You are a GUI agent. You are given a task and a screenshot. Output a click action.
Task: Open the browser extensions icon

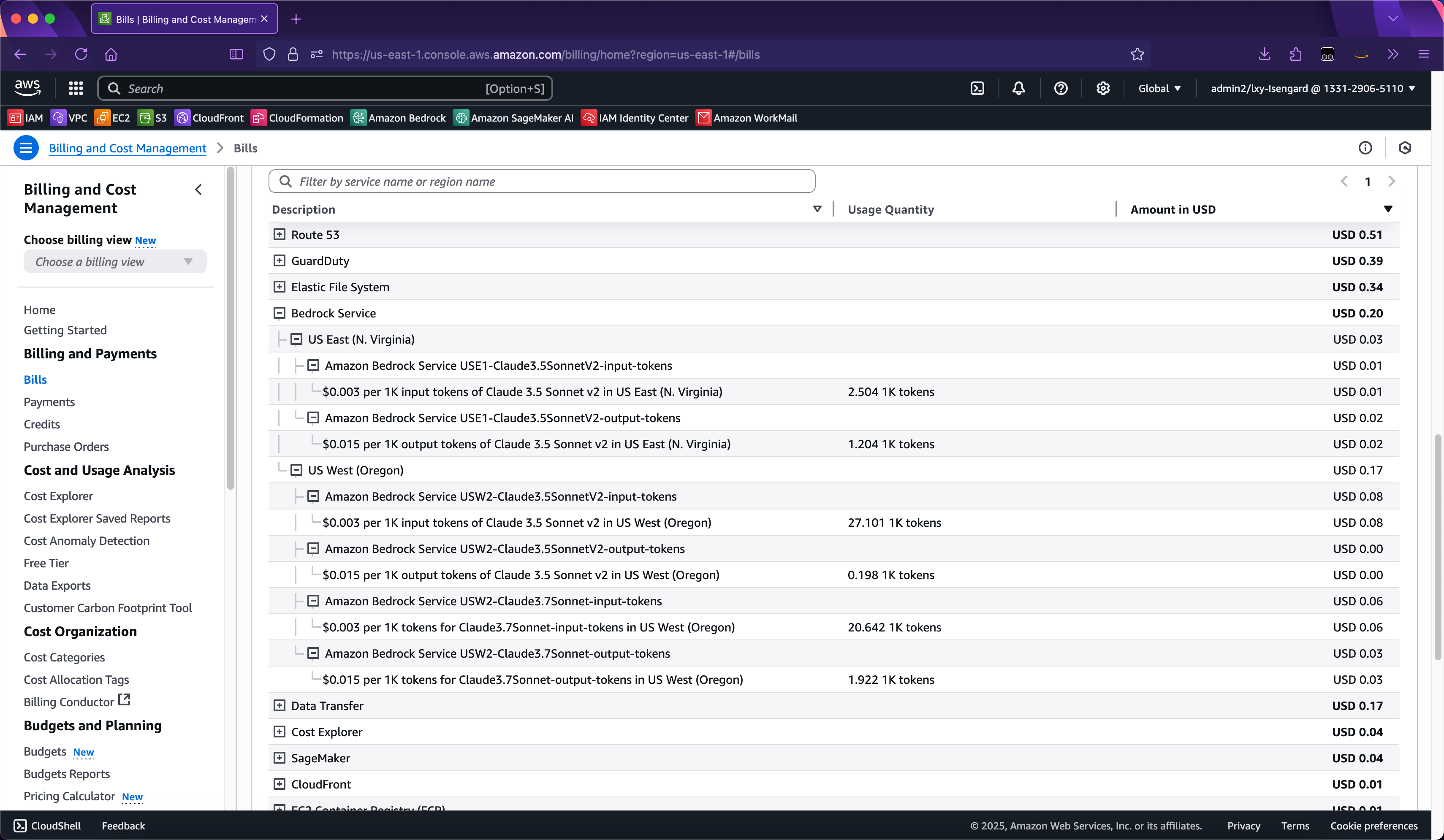point(1295,54)
